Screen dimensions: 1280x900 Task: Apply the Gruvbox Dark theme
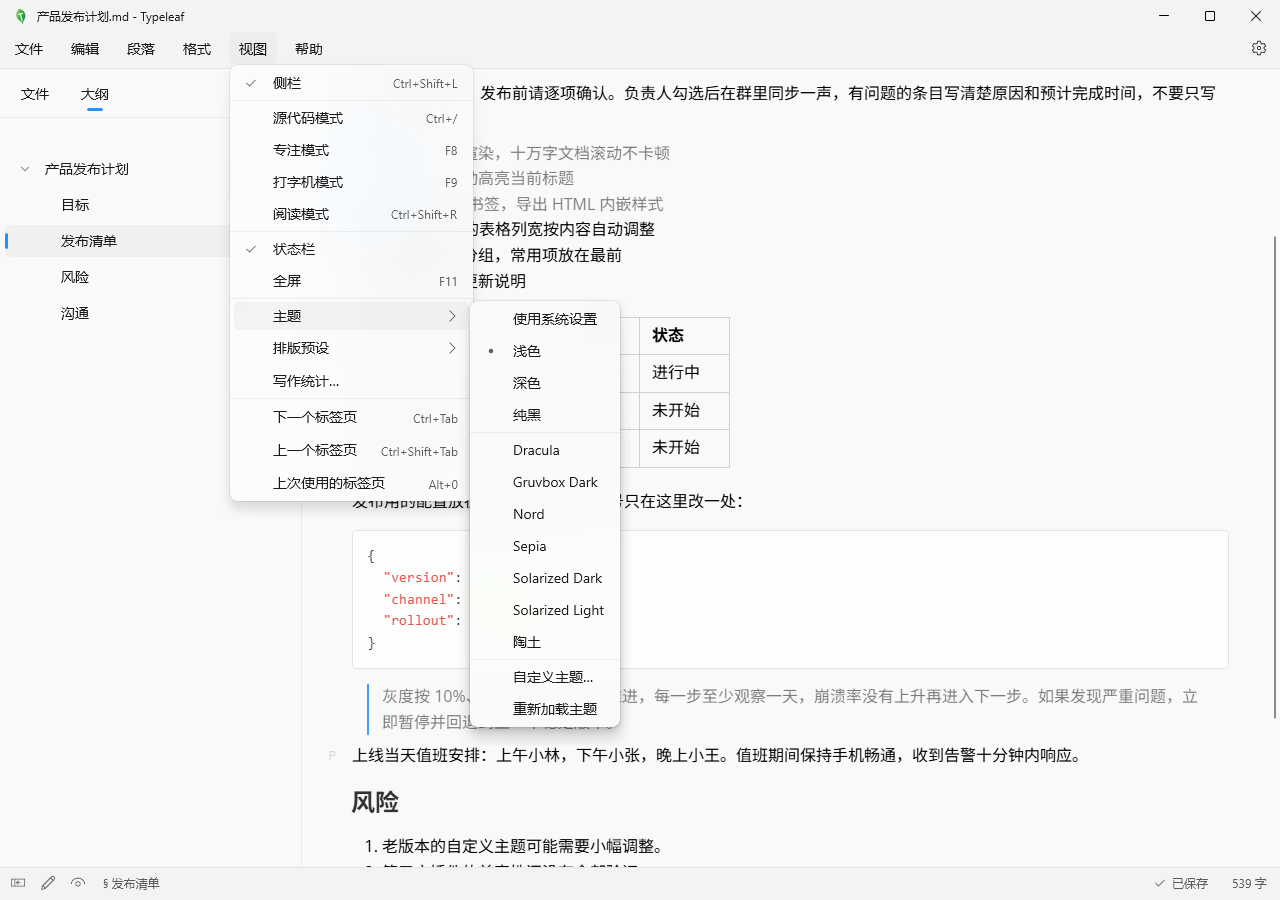pyautogui.click(x=545, y=482)
